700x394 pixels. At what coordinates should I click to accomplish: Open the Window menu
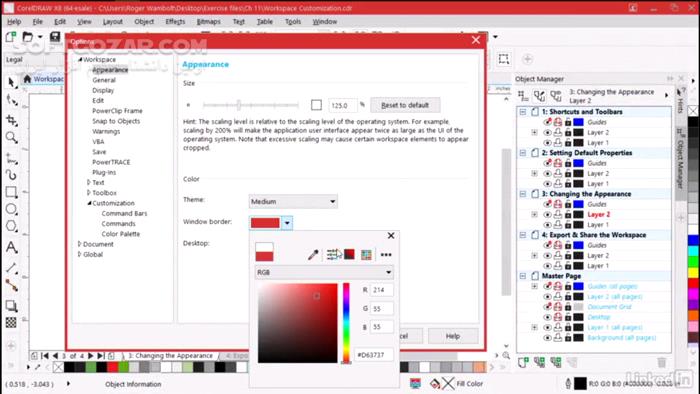[x=325, y=21]
